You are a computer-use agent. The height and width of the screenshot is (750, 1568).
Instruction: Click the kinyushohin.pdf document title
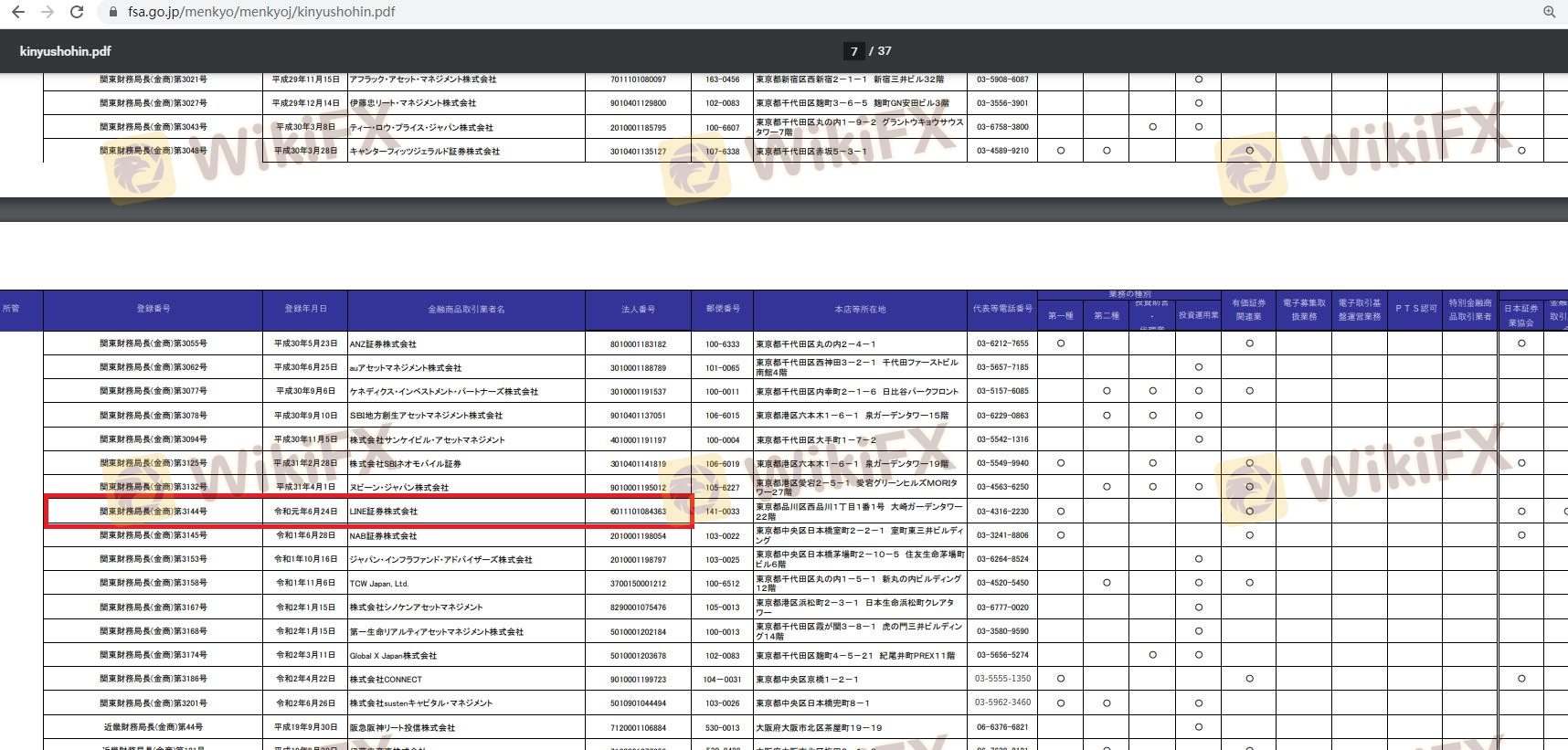tap(65, 51)
